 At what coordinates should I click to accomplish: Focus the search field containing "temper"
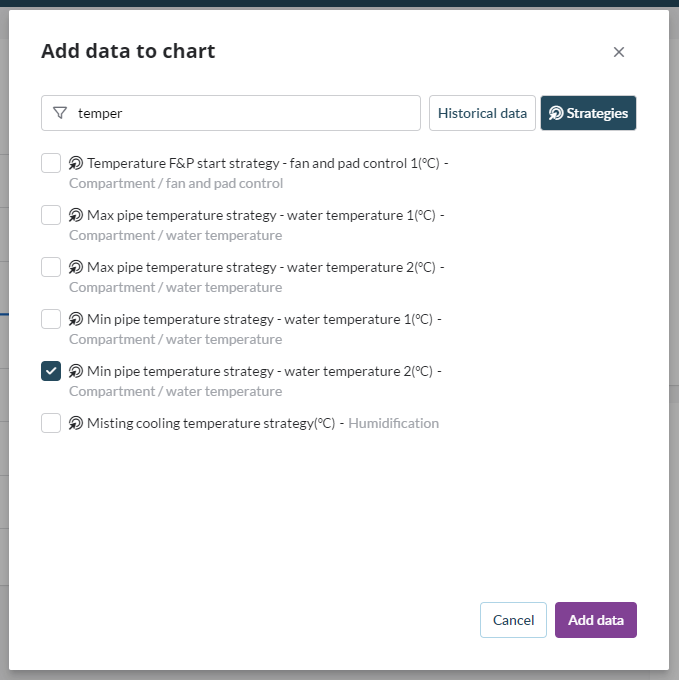[x=240, y=113]
